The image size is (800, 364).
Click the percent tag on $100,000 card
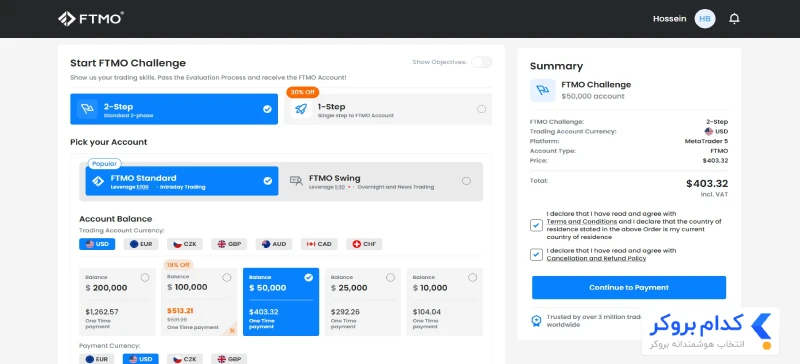(232, 330)
